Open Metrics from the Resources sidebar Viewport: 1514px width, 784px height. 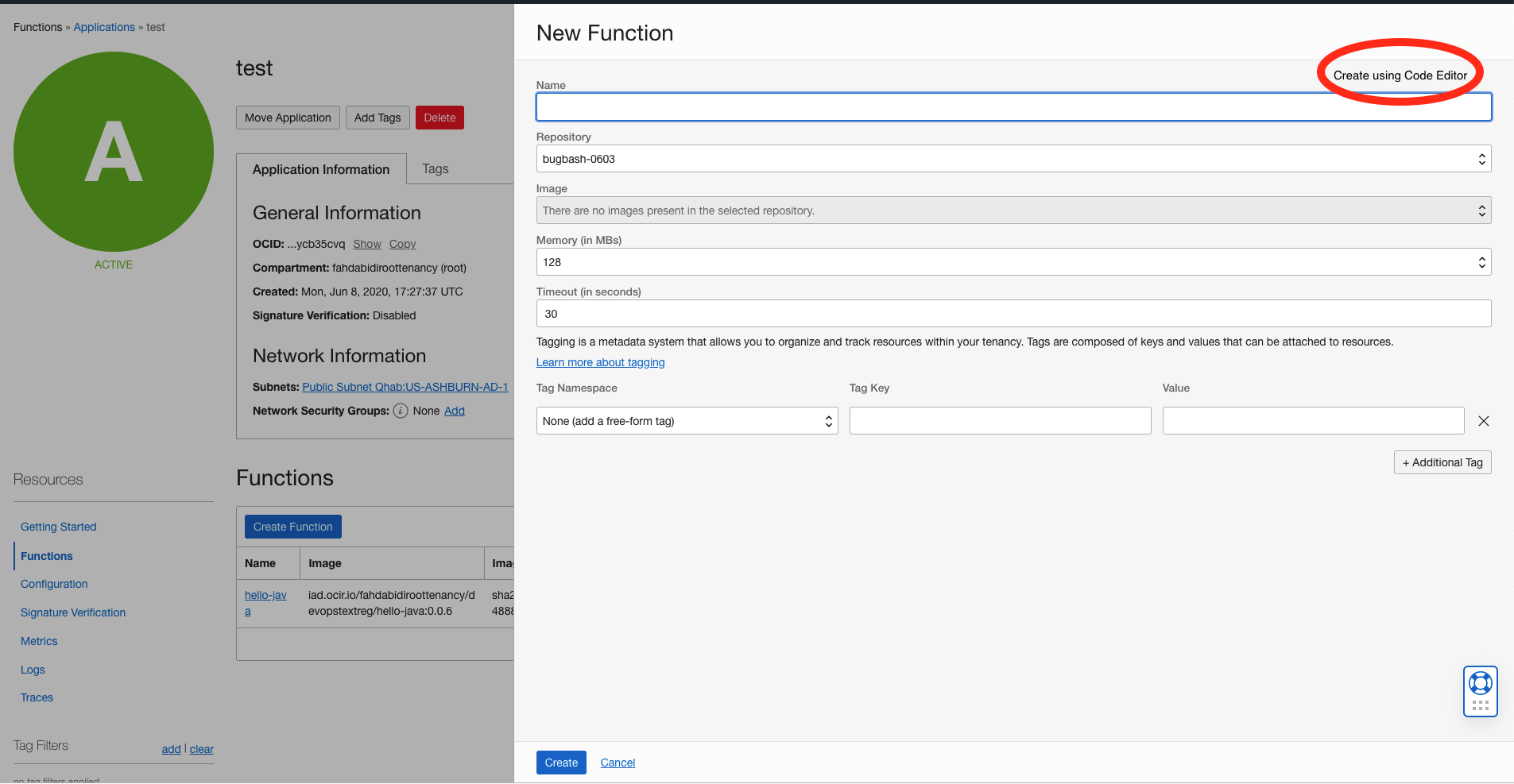pos(38,641)
